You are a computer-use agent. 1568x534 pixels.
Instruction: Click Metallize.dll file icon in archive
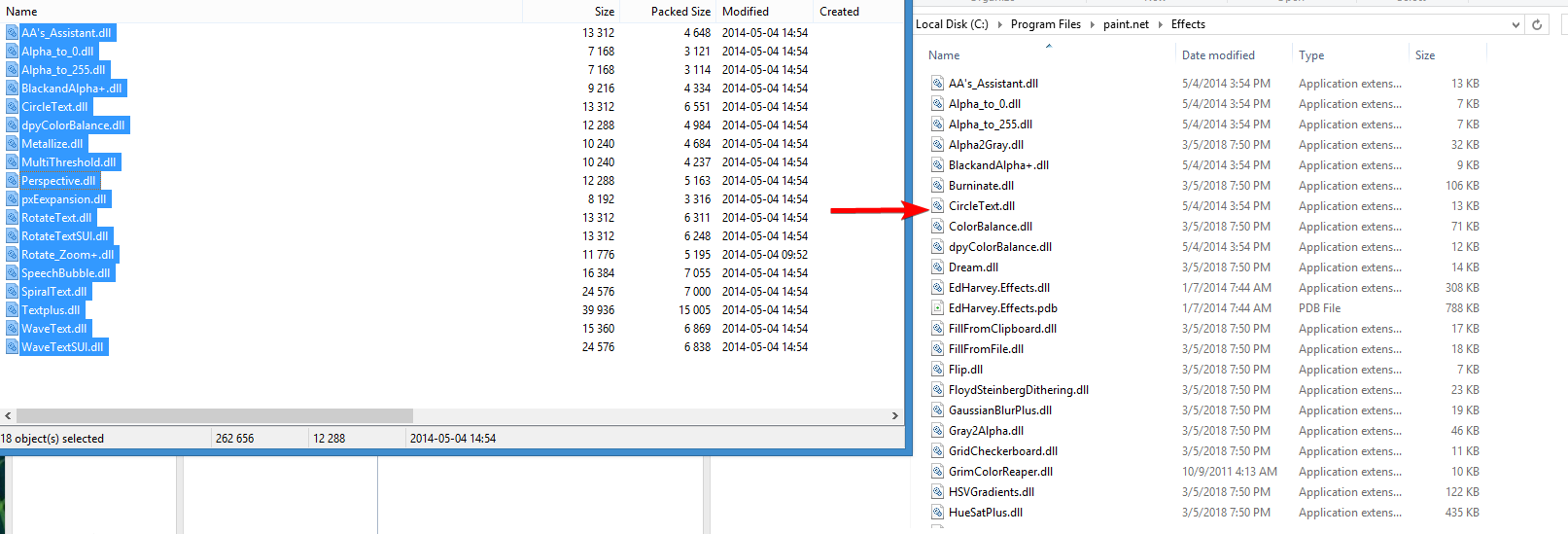click(x=13, y=144)
